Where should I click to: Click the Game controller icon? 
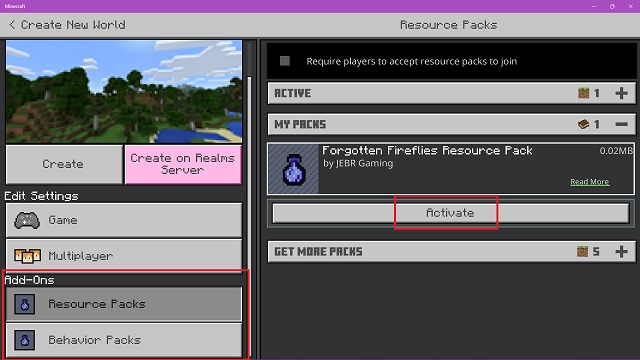27,220
